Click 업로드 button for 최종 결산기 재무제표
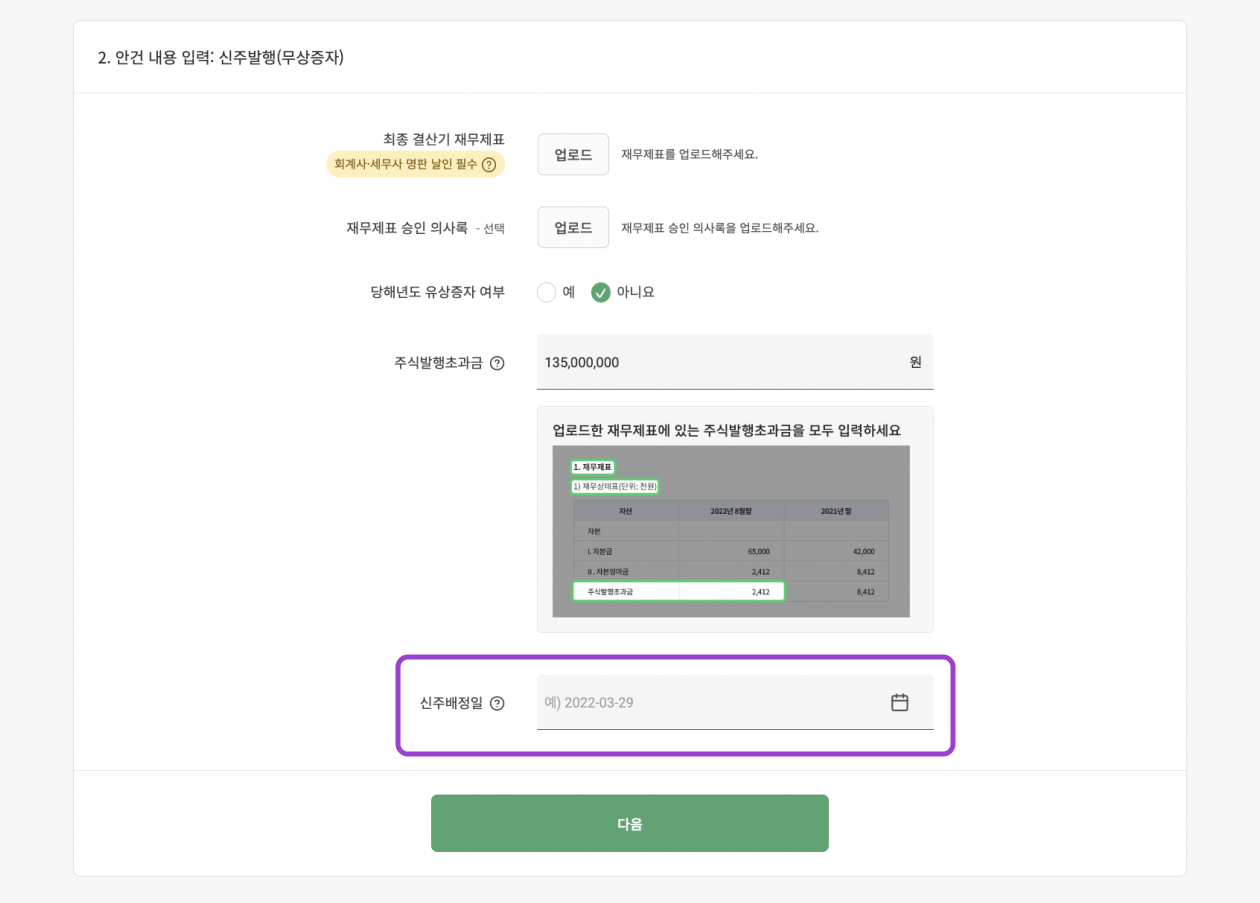Screen dimensions: 1260x903 click(573, 154)
